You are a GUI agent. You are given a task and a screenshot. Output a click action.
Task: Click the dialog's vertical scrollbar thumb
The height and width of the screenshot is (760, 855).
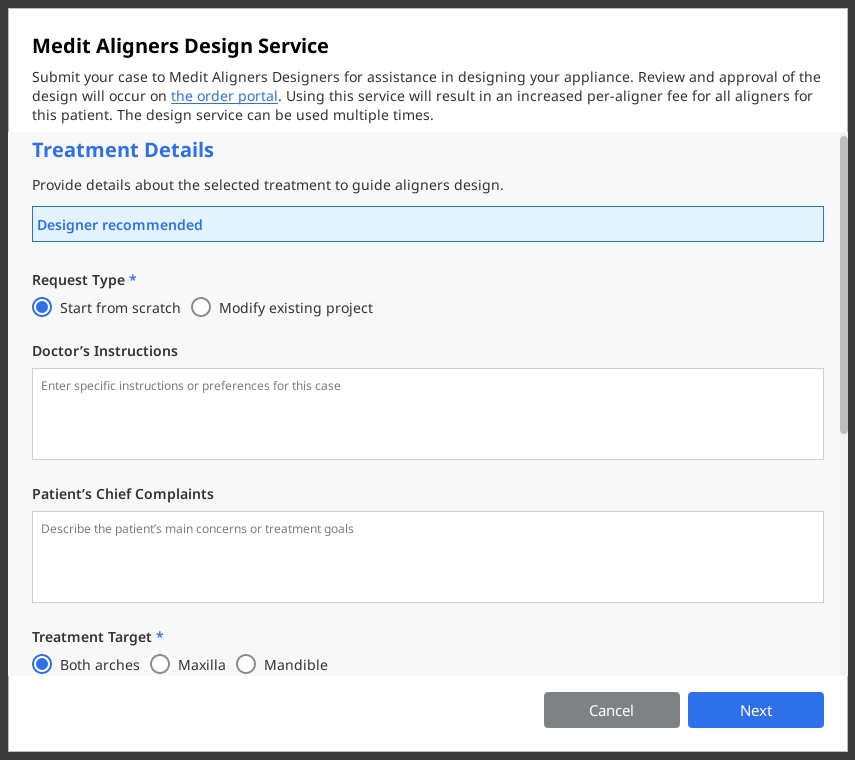pos(844,285)
